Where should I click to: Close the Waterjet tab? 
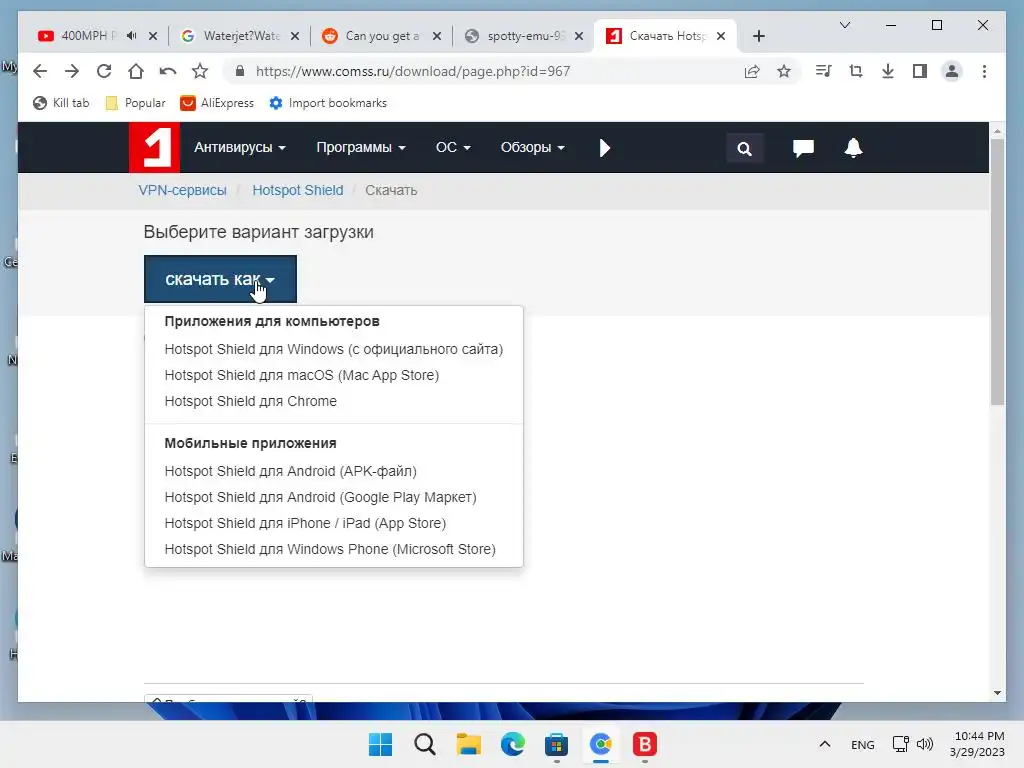tap(295, 36)
